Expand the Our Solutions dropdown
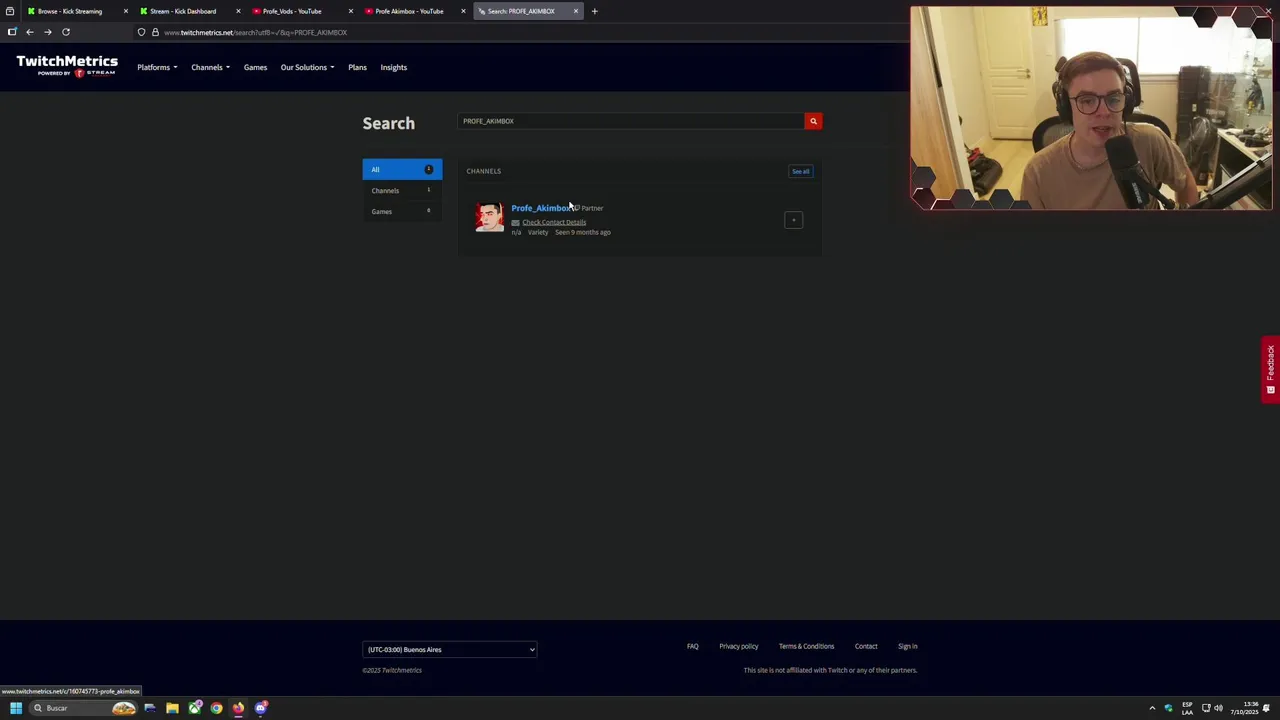The image size is (1280, 720). pyautogui.click(x=307, y=67)
